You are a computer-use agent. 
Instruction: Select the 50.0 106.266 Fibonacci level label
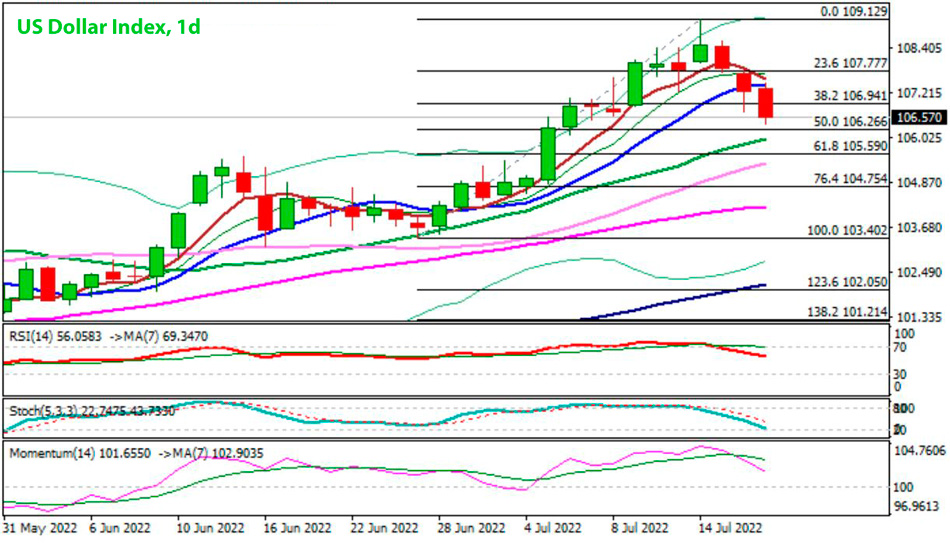pos(850,121)
